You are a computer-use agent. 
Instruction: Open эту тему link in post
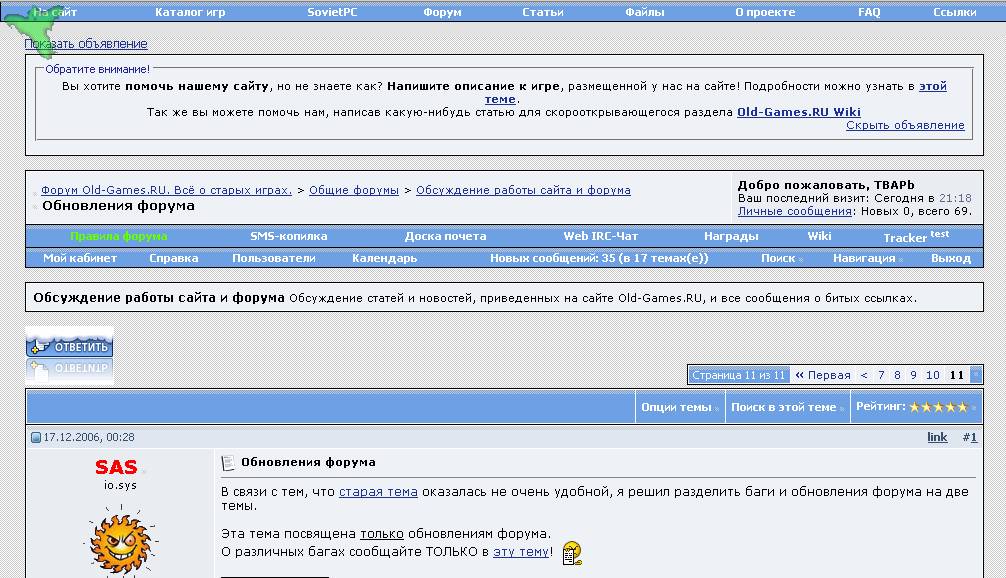click(x=521, y=552)
